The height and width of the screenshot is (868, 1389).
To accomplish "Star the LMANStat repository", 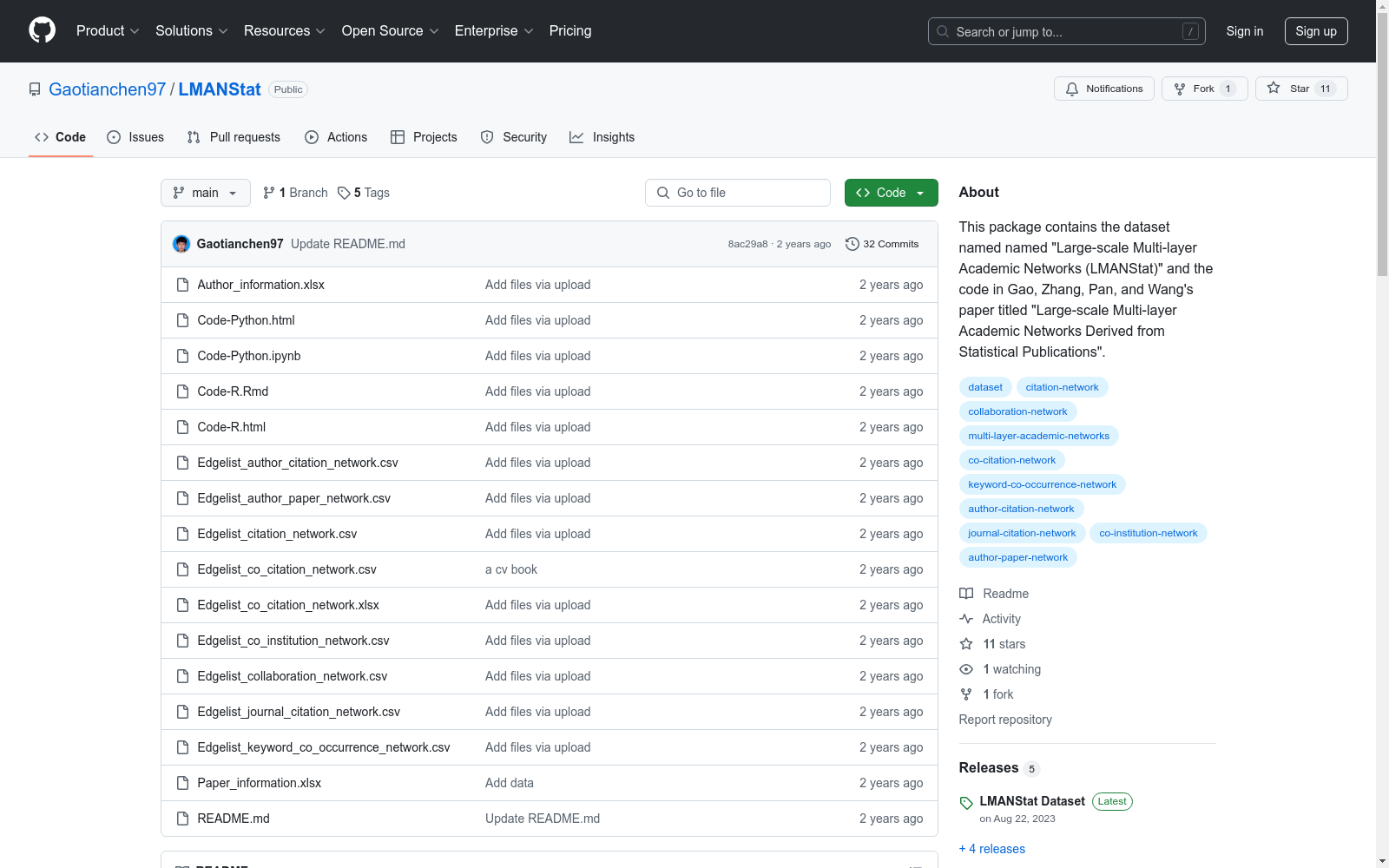I will click(x=1301, y=89).
